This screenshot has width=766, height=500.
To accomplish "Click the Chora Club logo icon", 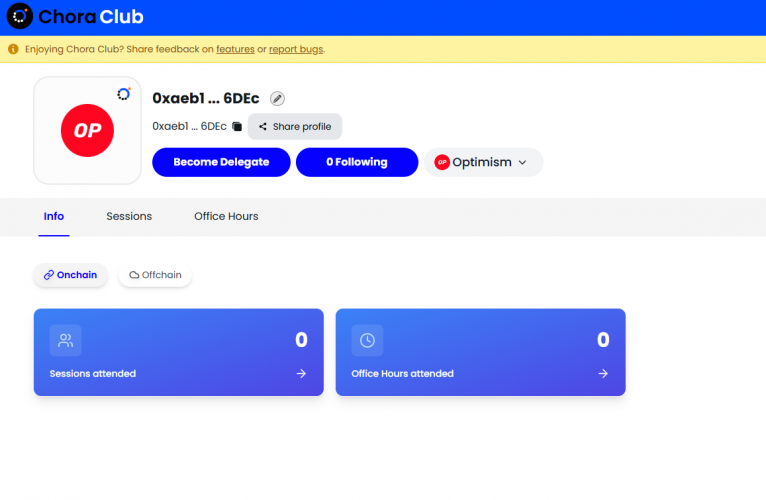I will pyautogui.click(x=20, y=16).
